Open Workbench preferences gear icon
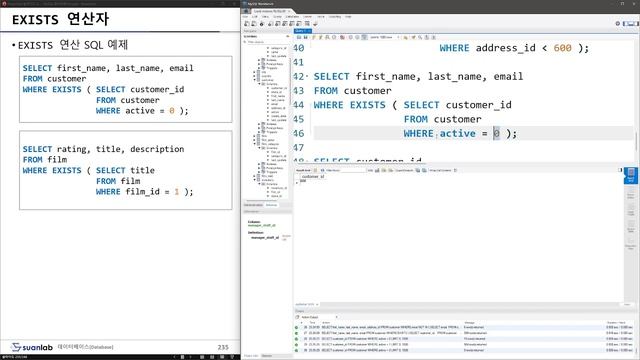The width and height of the screenshot is (640, 360). point(618,24)
